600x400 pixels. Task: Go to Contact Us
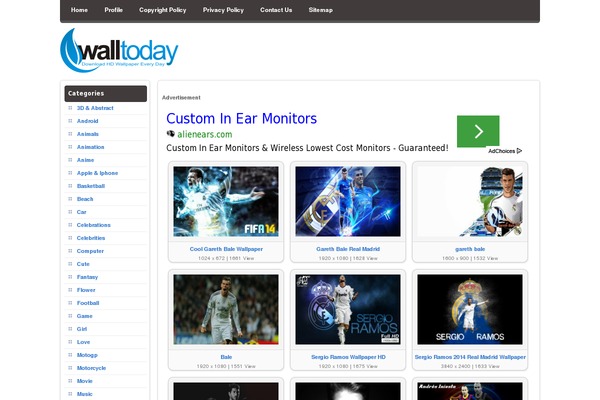276,10
